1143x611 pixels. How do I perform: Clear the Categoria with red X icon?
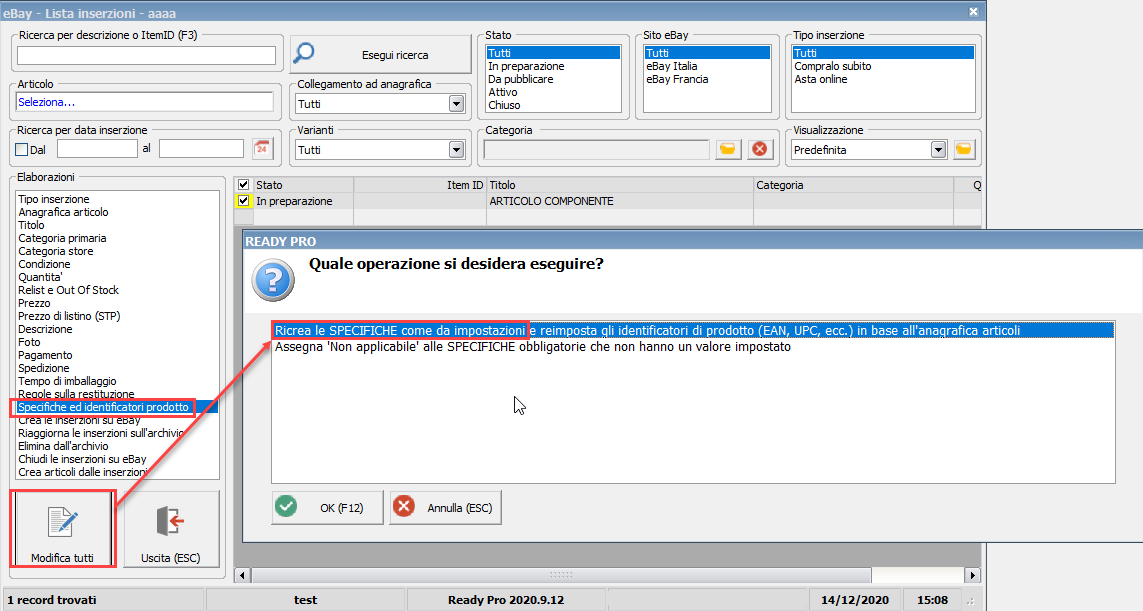[760, 149]
